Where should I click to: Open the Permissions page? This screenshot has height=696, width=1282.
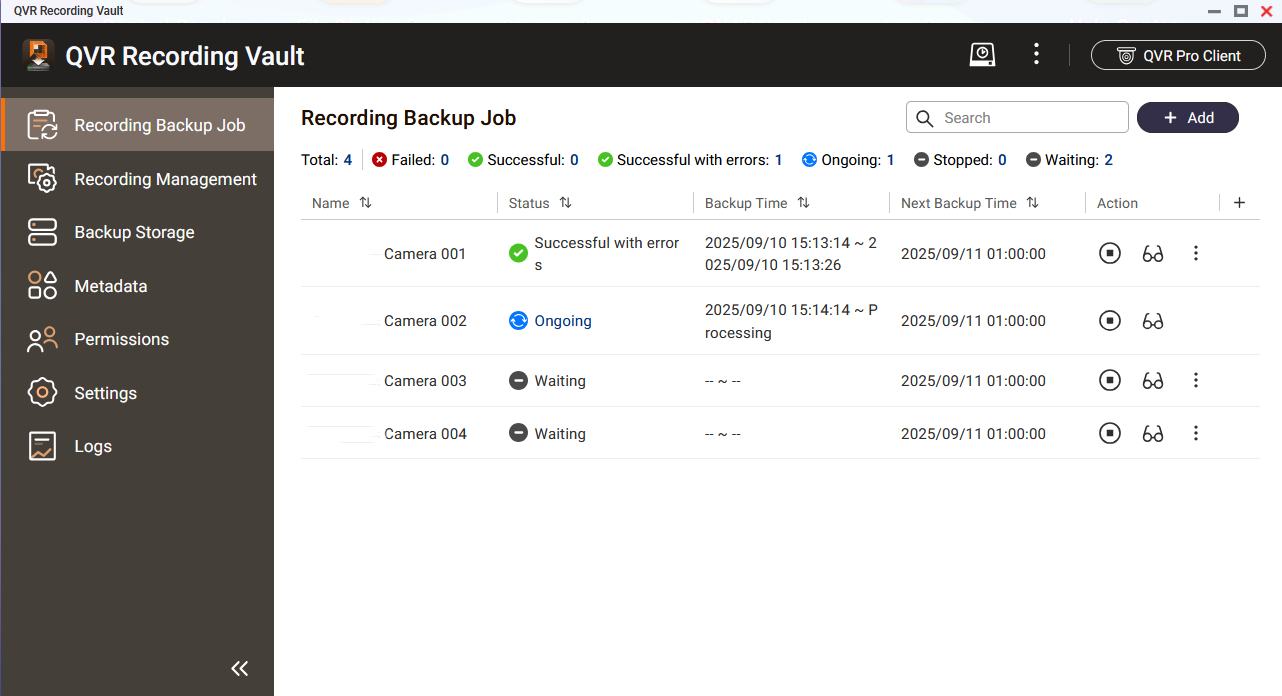click(x=137, y=339)
